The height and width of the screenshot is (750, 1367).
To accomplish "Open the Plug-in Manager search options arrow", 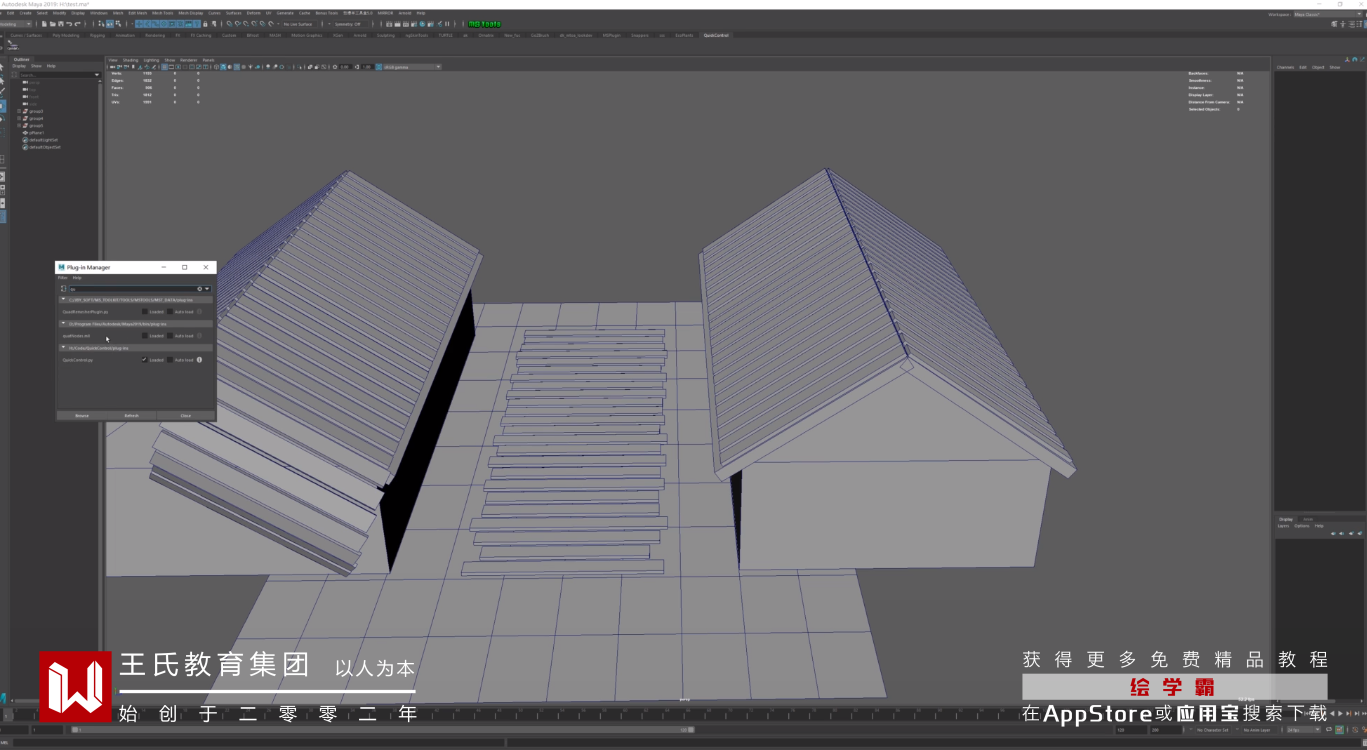I will coord(207,289).
